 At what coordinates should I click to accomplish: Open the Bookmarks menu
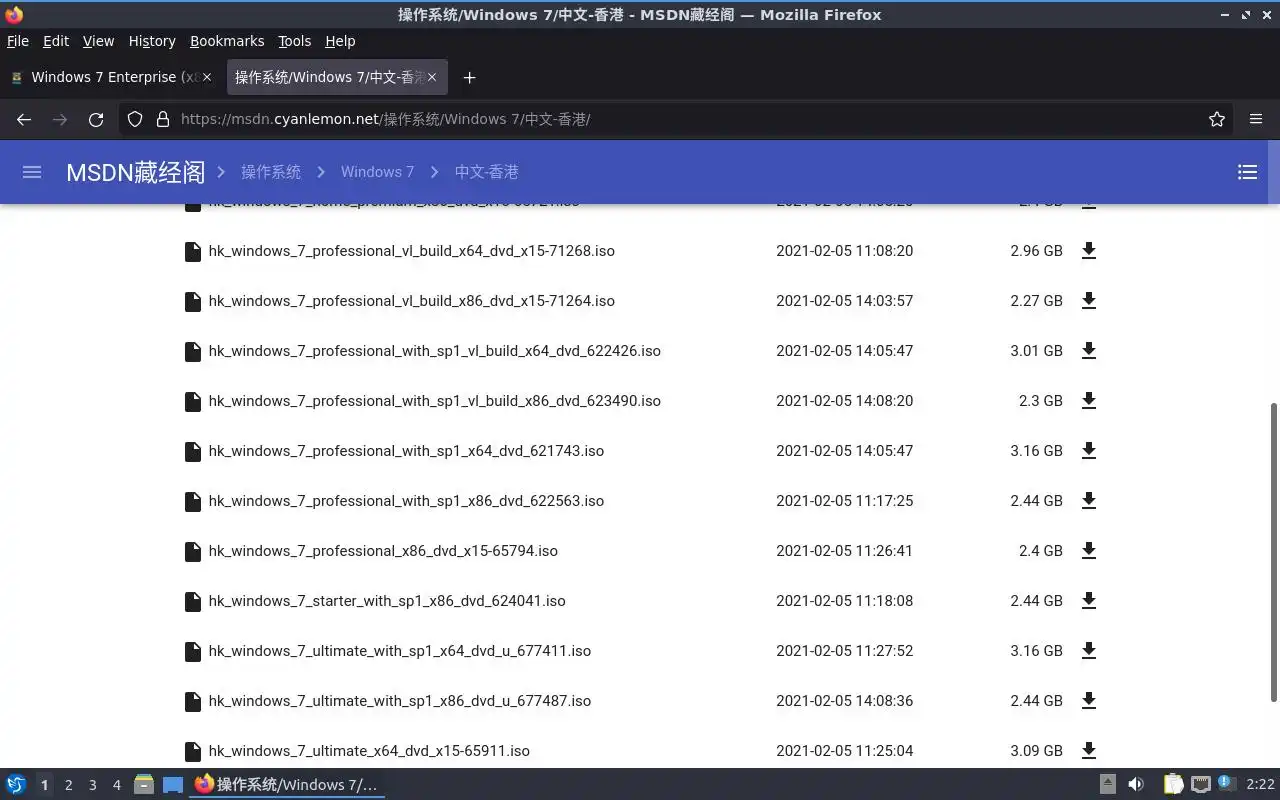point(227,41)
